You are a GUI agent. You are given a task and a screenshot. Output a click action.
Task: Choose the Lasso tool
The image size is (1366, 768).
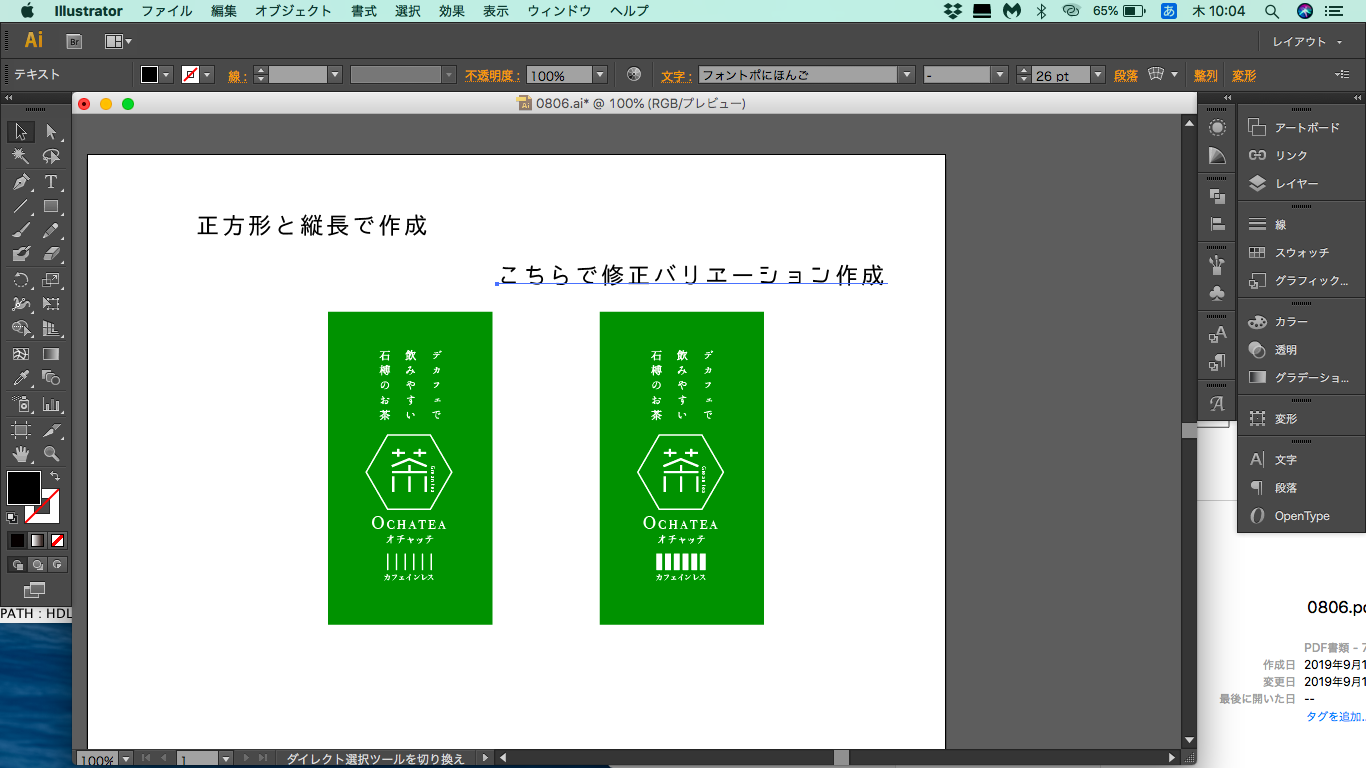coord(51,157)
